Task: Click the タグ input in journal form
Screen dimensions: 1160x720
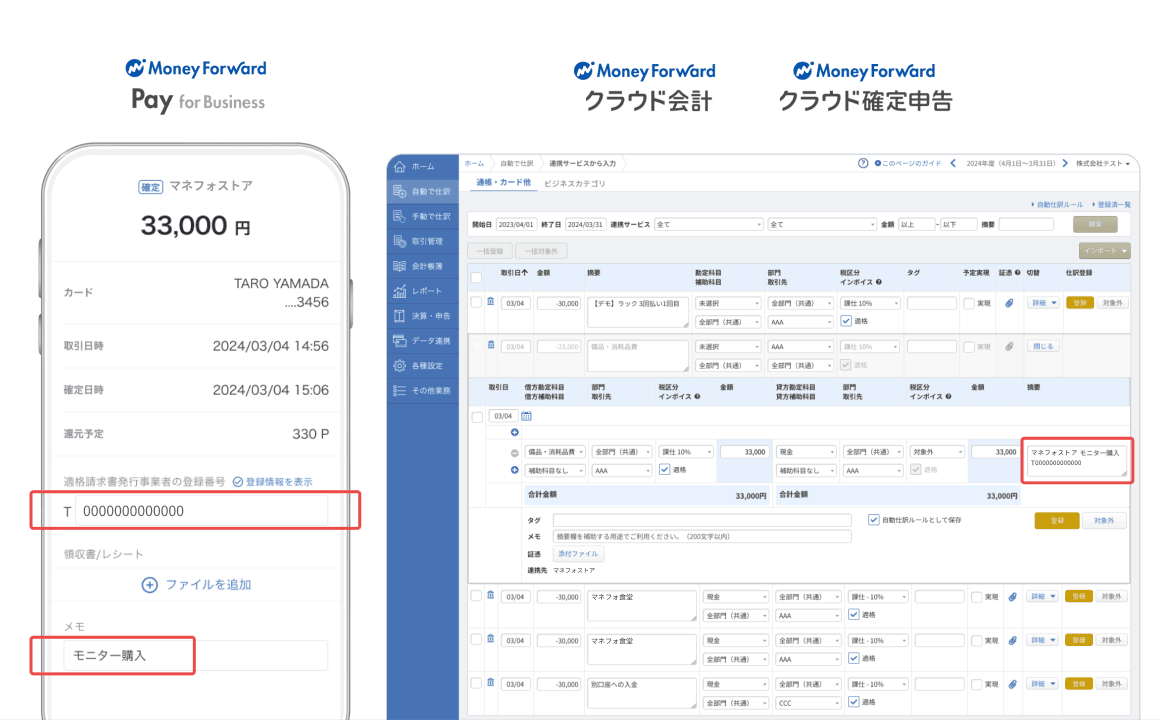Action: click(702, 520)
